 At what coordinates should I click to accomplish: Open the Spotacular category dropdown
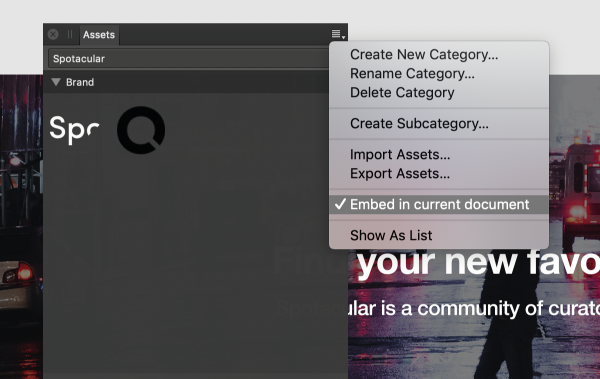(x=188, y=59)
